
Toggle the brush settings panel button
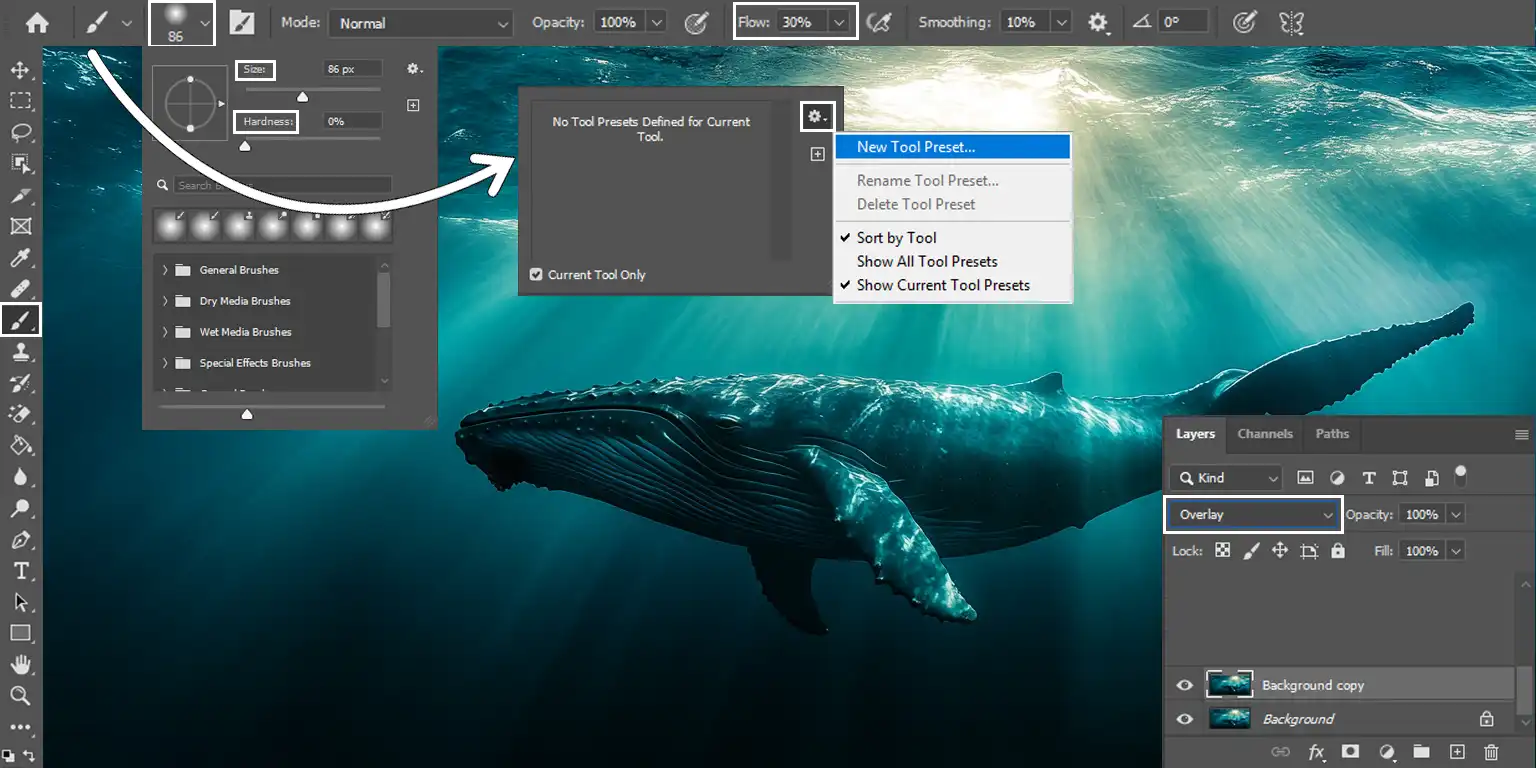[241, 22]
